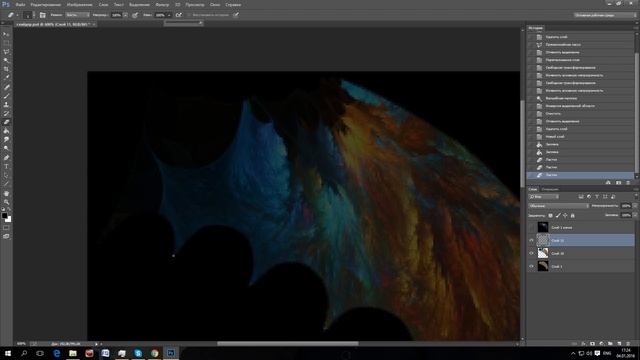Enable airbrush build-up in options bar
640x360 pixels.
179,15
